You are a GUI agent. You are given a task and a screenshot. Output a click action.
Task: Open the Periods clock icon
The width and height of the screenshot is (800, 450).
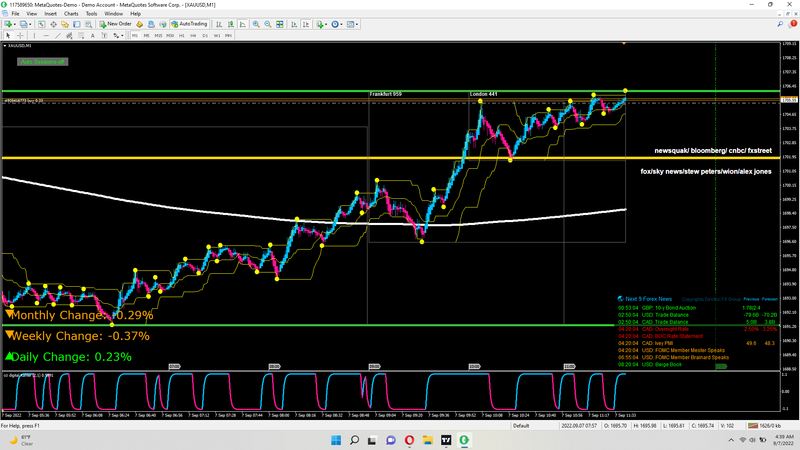click(335, 24)
